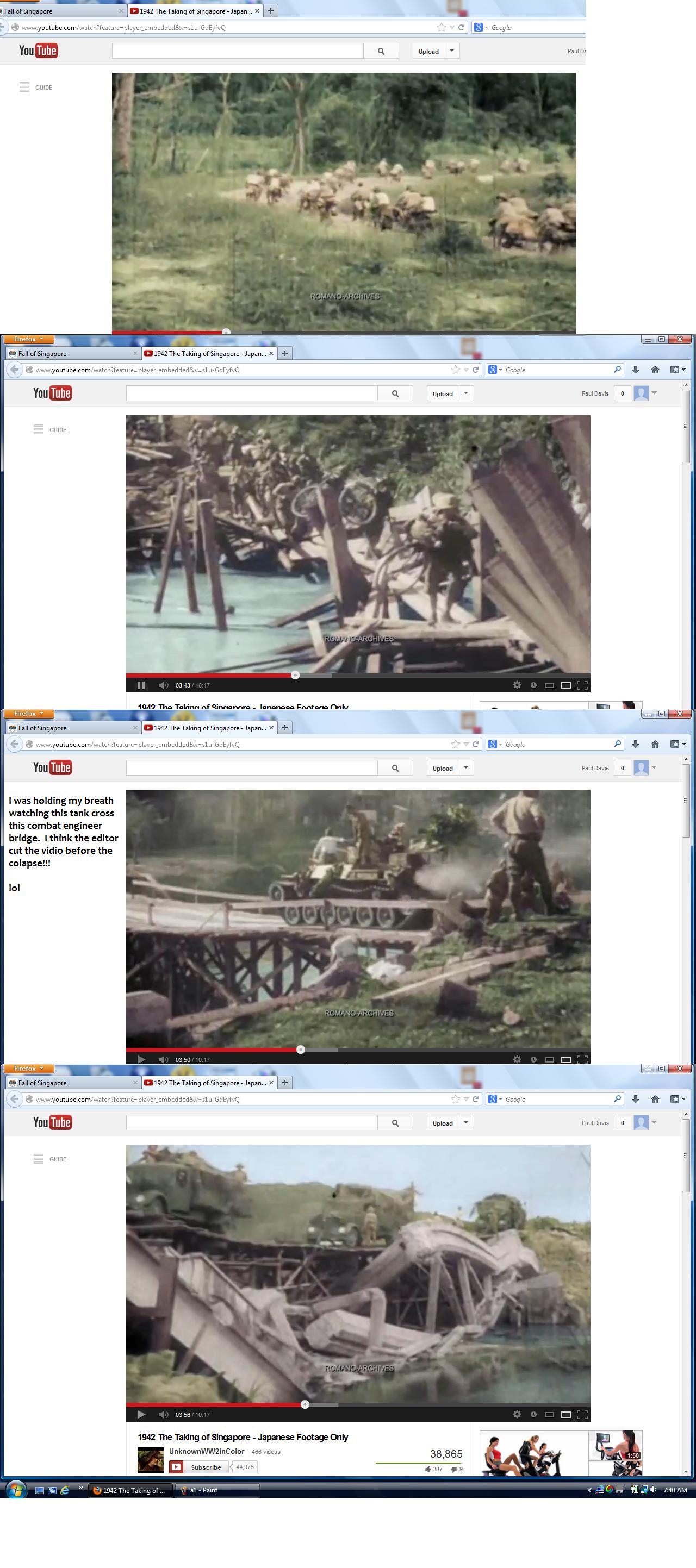Launch Internet Explorer from Quick Launch
This screenshot has width=696, height=1568.
[64, 1490]
